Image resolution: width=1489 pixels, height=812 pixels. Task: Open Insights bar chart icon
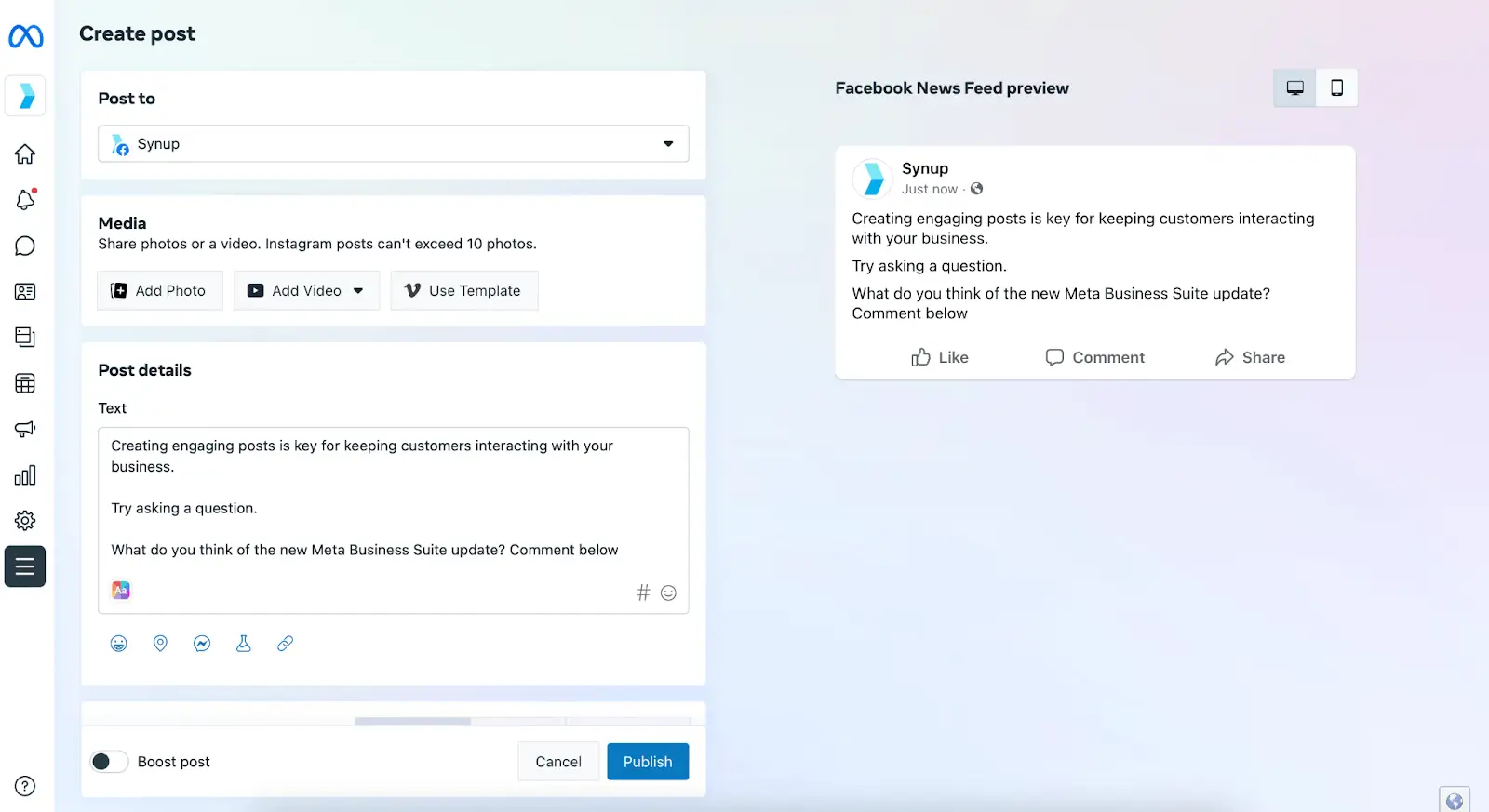coord(25,475)
